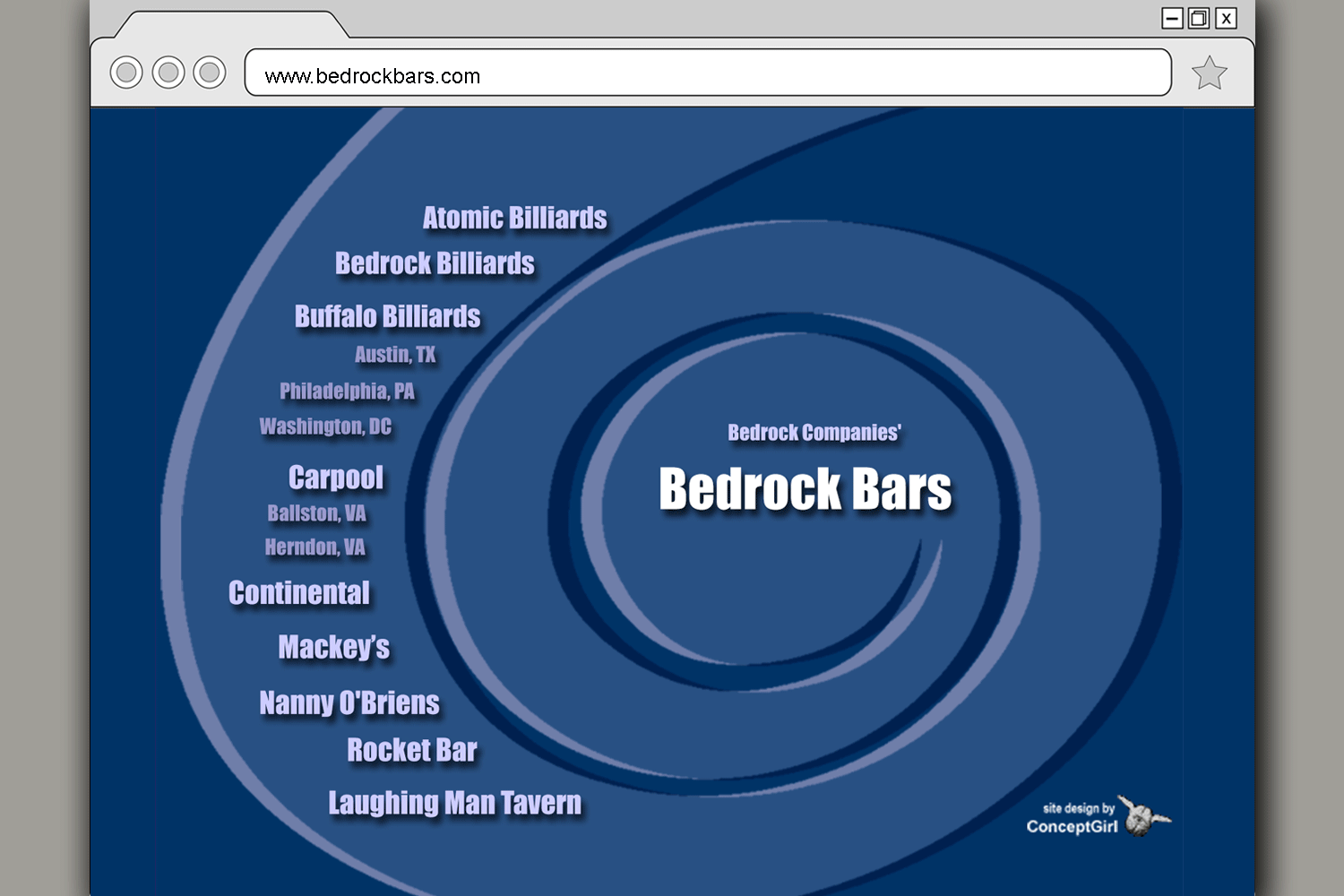Go to Washington, DC location

pyautogui.click(x=325, y=426)
